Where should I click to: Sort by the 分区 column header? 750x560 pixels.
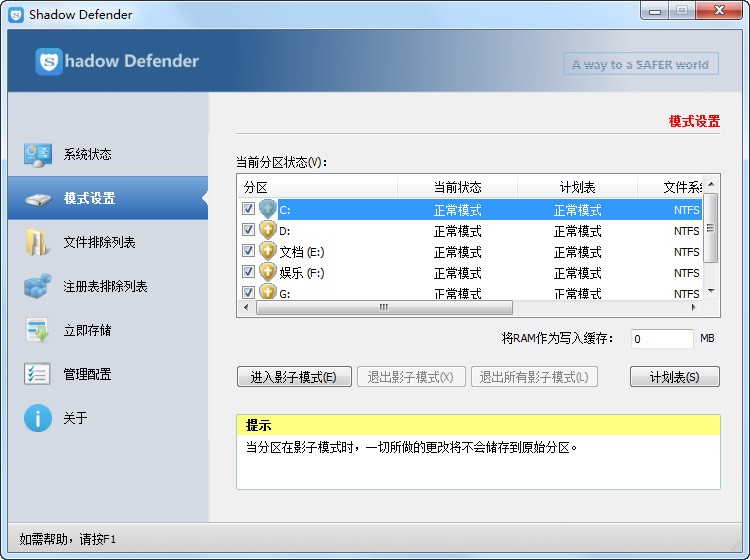[318, 187]
